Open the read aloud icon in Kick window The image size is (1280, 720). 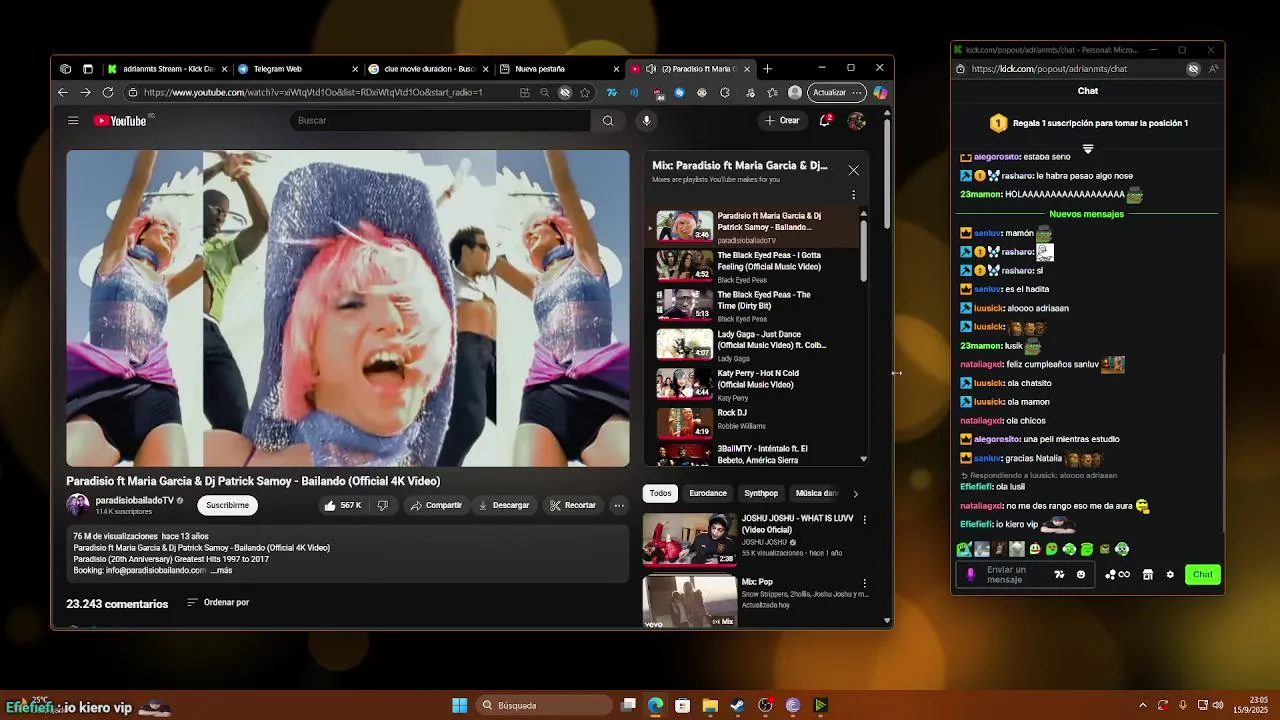tap(1213, 69)
